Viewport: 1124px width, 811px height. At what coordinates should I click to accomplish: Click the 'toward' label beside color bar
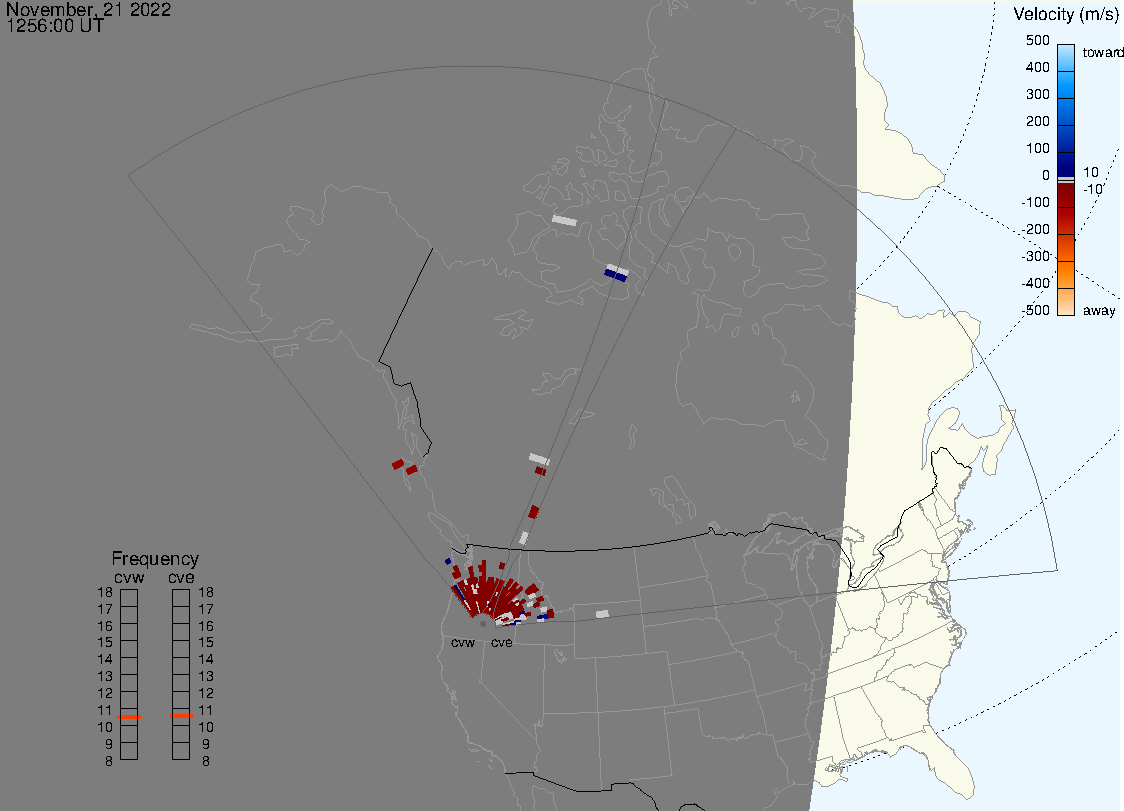click(x=1102, y=52)
